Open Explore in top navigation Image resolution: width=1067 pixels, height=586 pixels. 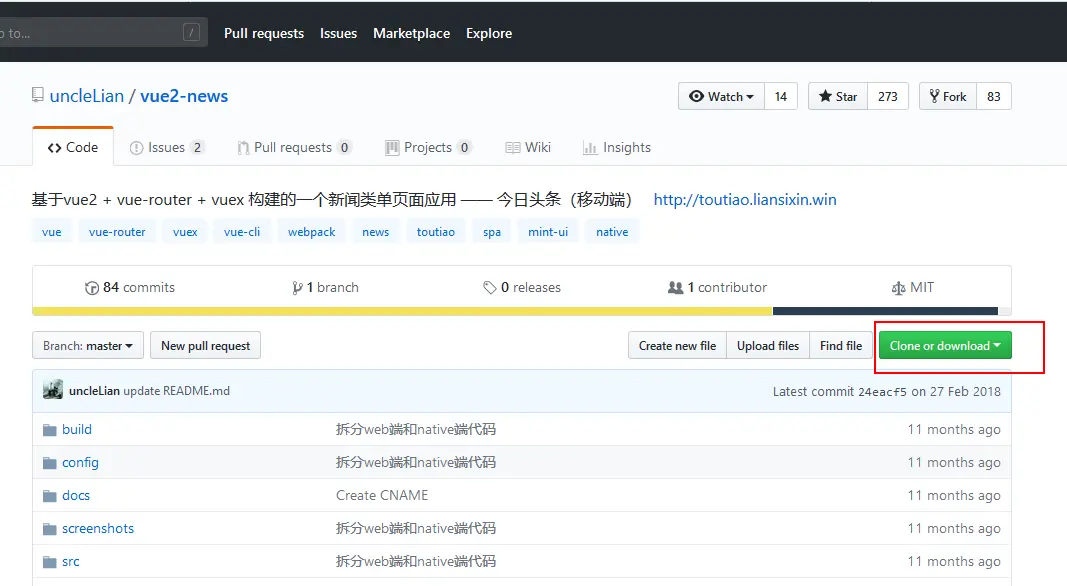(x=489, y=33)
